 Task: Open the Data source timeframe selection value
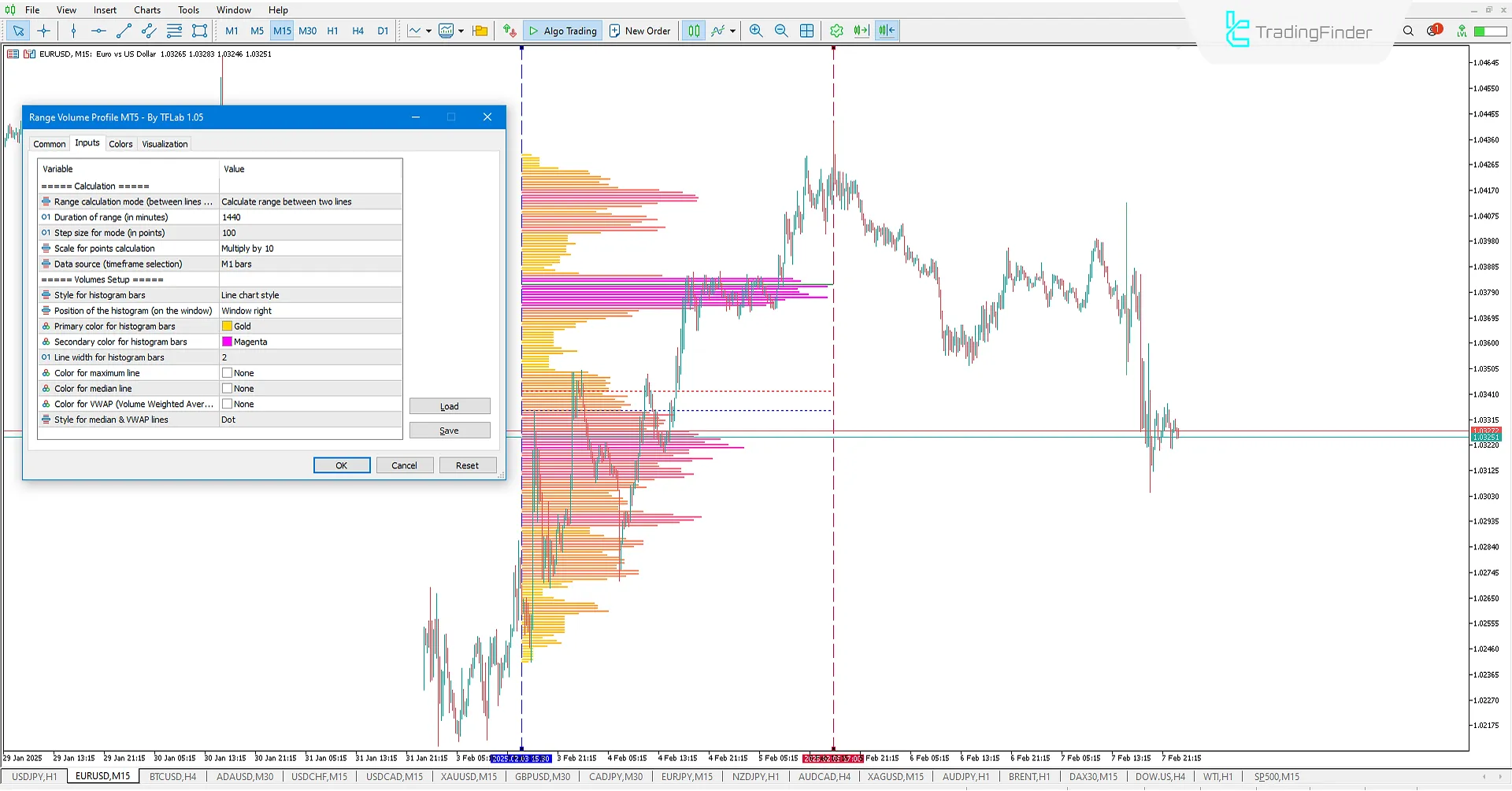pyautogui.click(x=311, y=264)
